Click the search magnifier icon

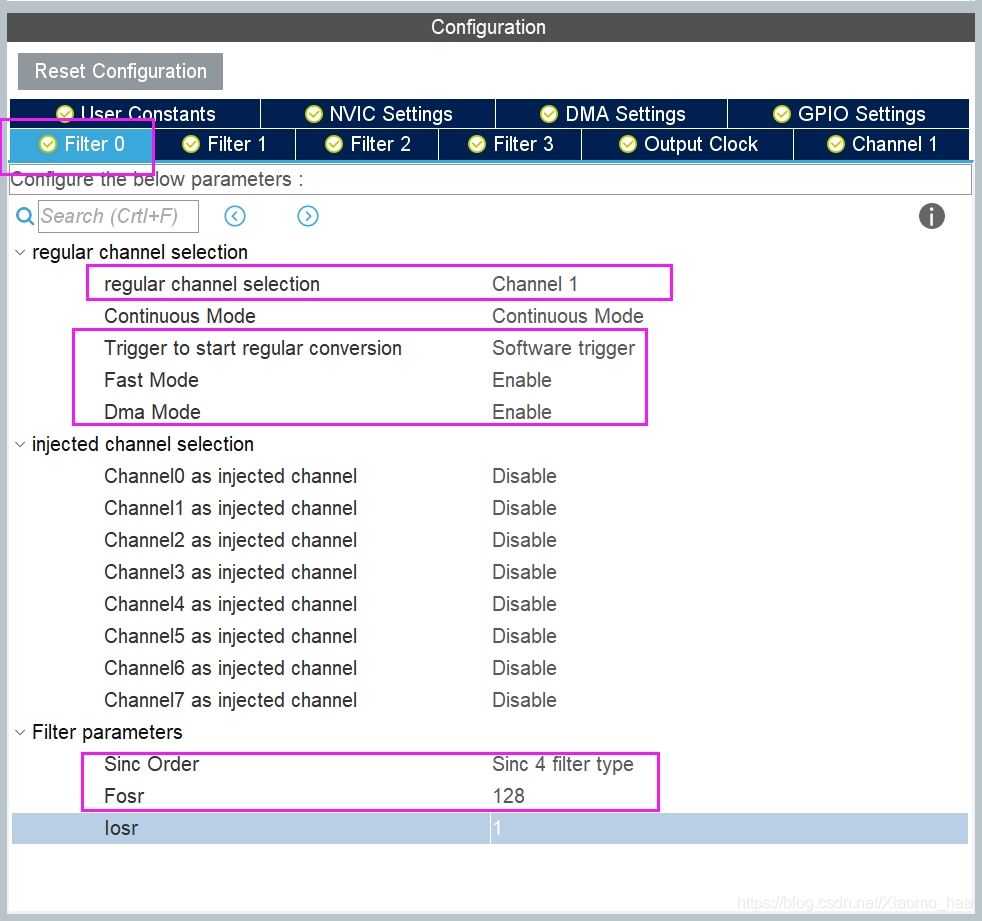click(x=24, y=216)
